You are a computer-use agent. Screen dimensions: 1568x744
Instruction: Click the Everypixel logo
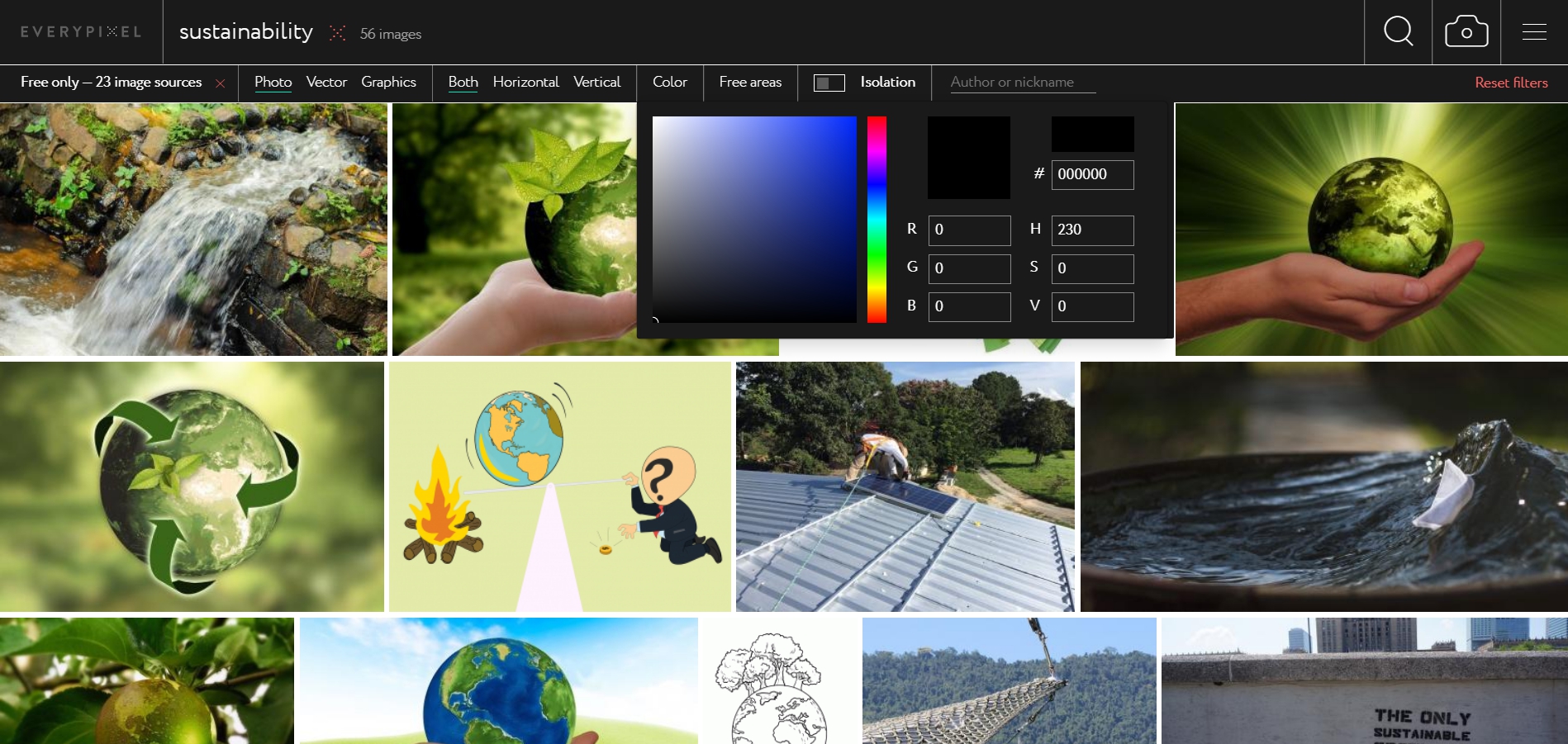point(80,31)
